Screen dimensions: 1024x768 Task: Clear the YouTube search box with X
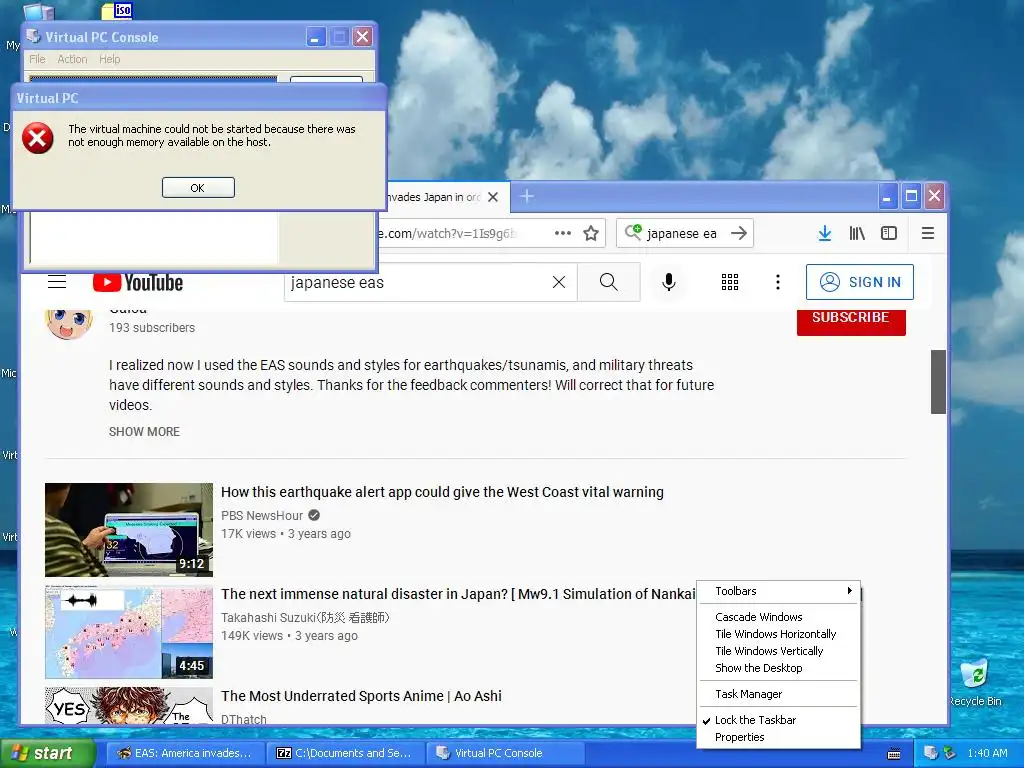click(559, 282)
